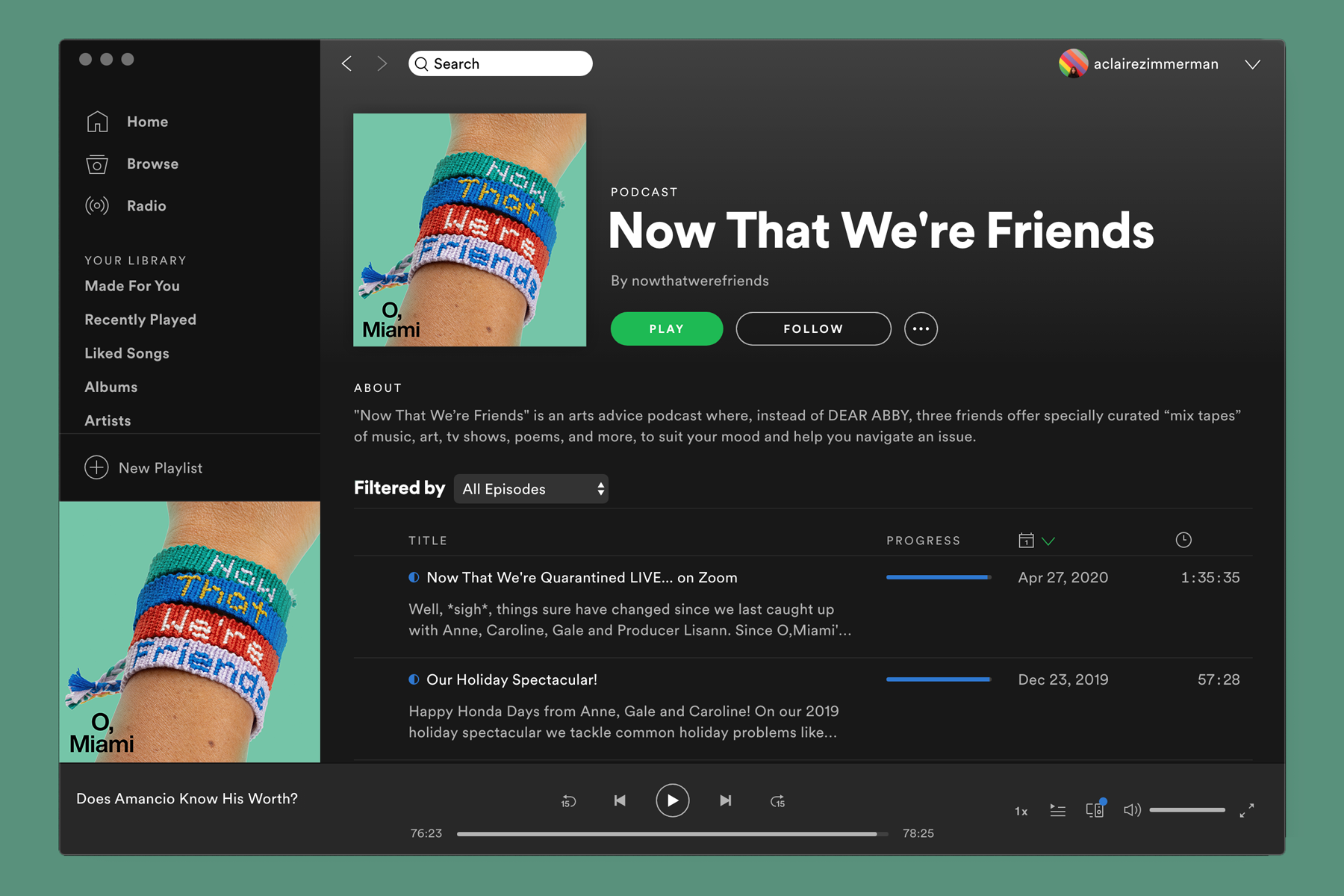Click the 57:28 duration
The width and height of the screenshot is (1344, 896).
pos(1219,679)
